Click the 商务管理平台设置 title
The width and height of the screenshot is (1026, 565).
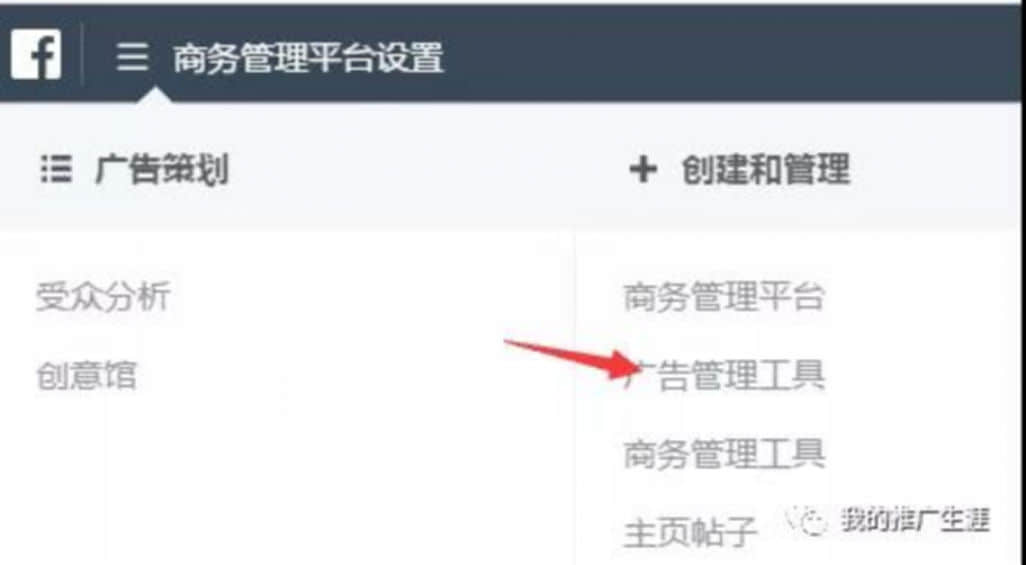(308, 58)
